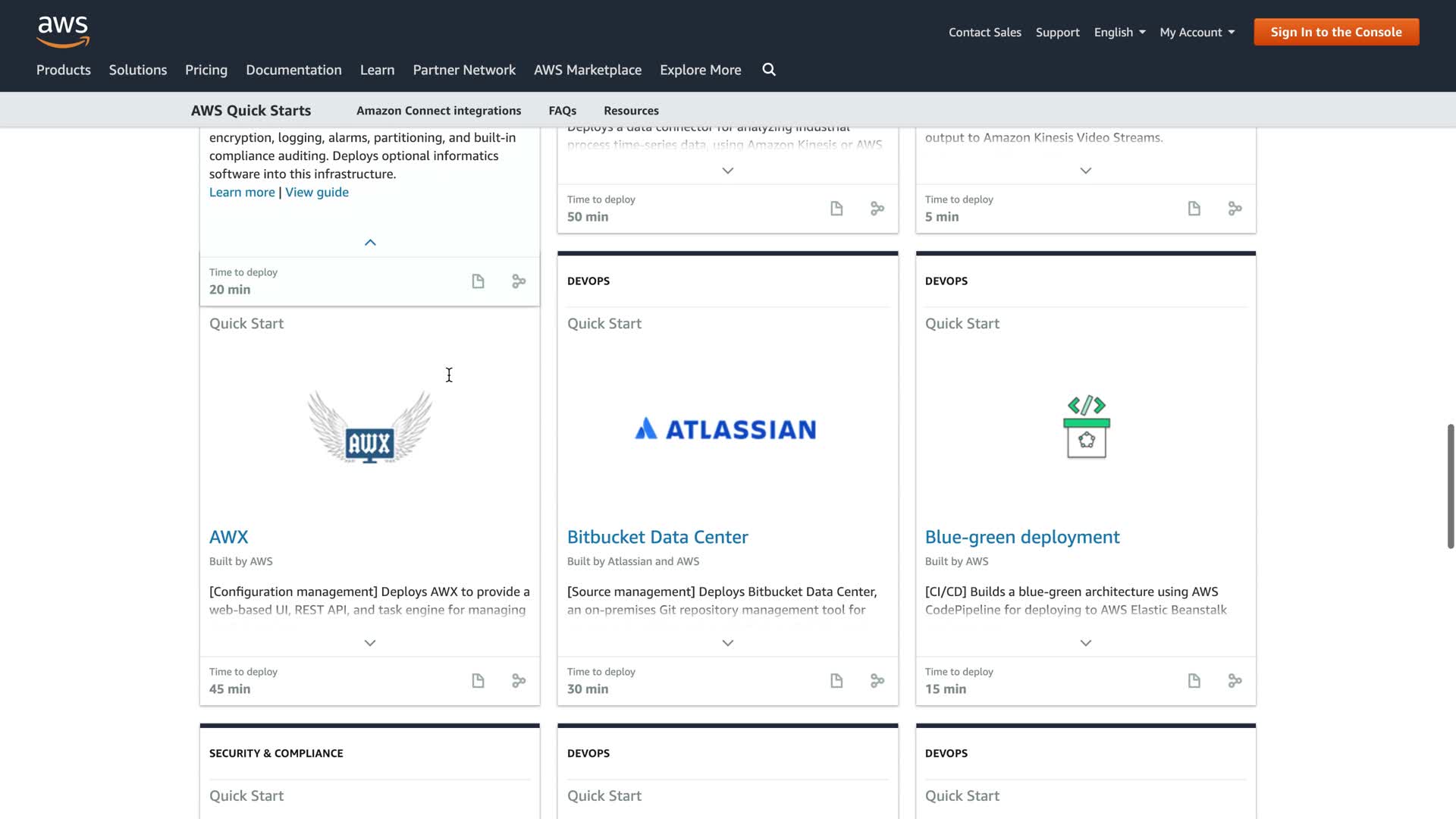Open the Pricing menu item

tap(206, 70)
